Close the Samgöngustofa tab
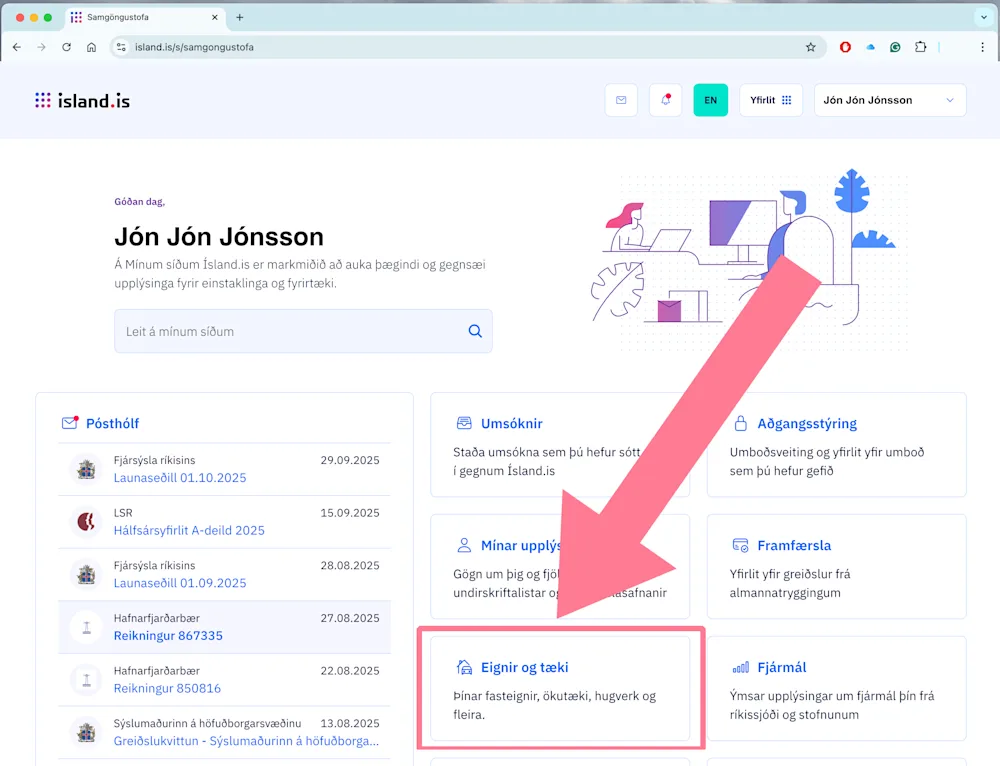Image resolution: width=1000 pixels, height=766 pixels. [215, 17]
